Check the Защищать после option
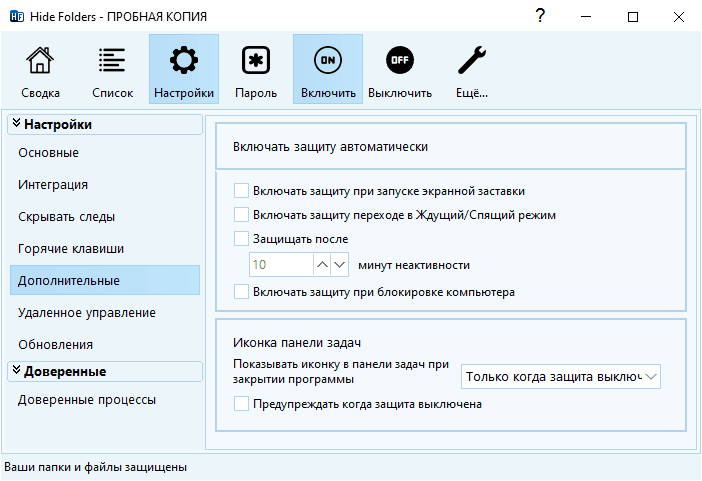 click(x=241, y=239)
